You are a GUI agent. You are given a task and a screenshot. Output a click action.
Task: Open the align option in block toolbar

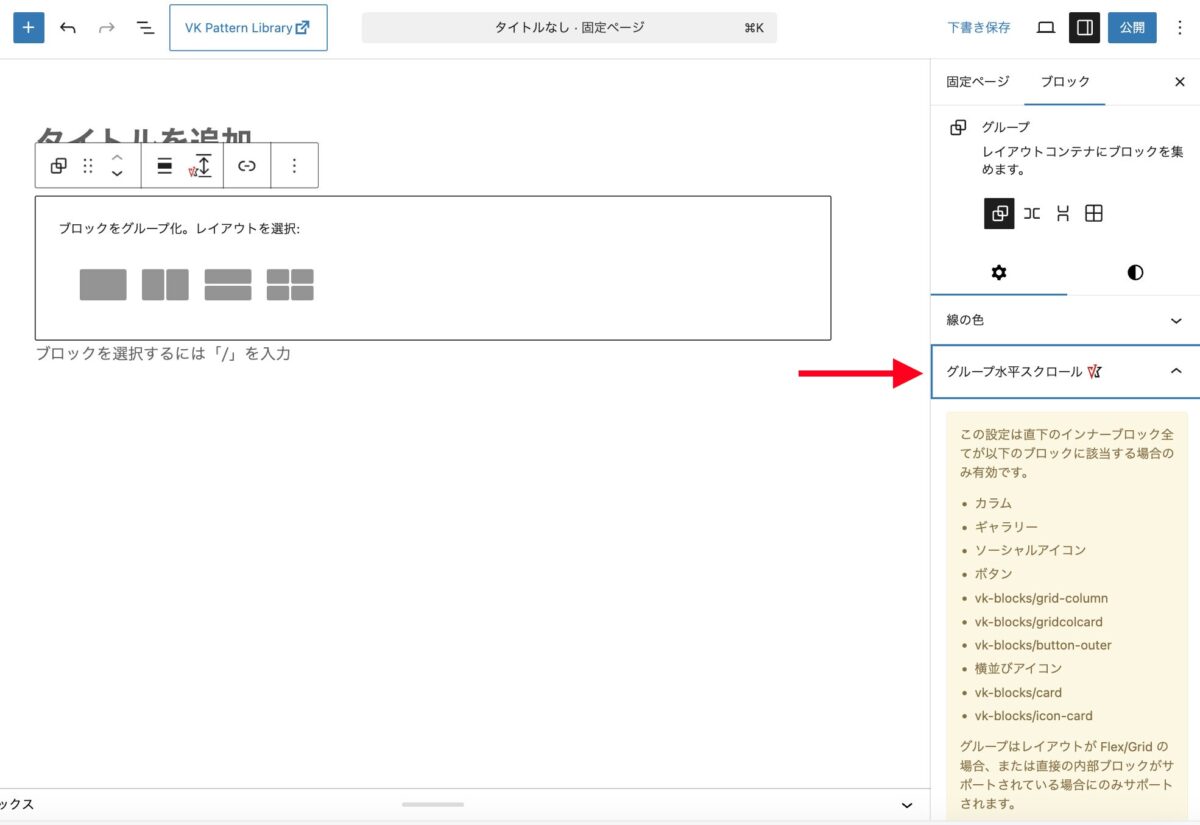(x=165, y=166)
